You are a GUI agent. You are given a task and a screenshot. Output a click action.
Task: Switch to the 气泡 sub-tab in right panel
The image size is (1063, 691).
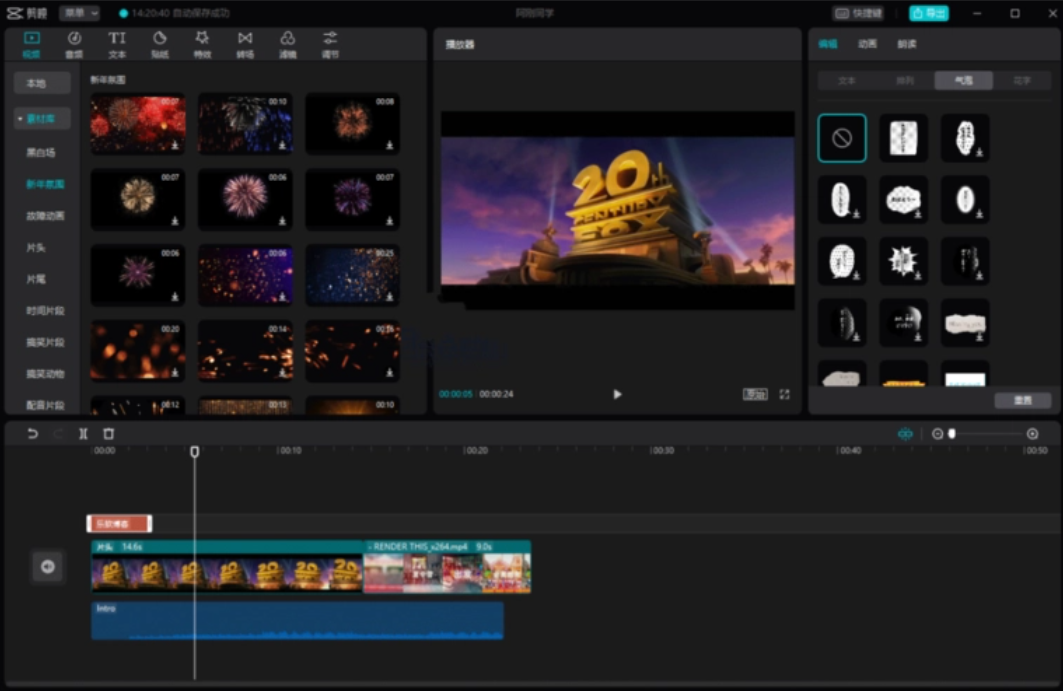963,81
